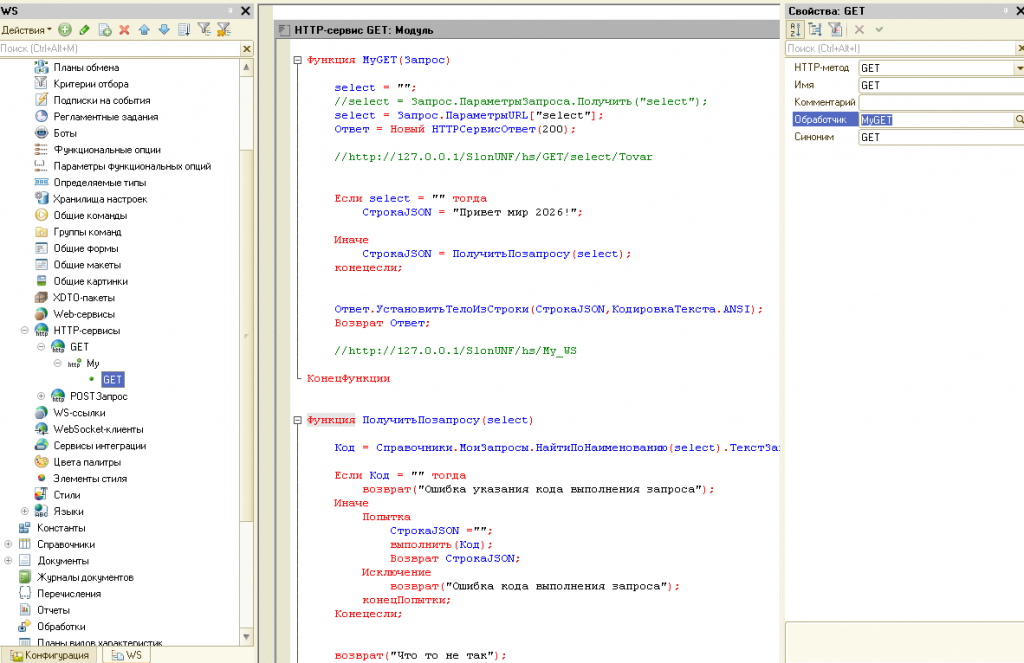Click the properties search field
Viewport: 1024px width, 663px height.
point(900,48)
